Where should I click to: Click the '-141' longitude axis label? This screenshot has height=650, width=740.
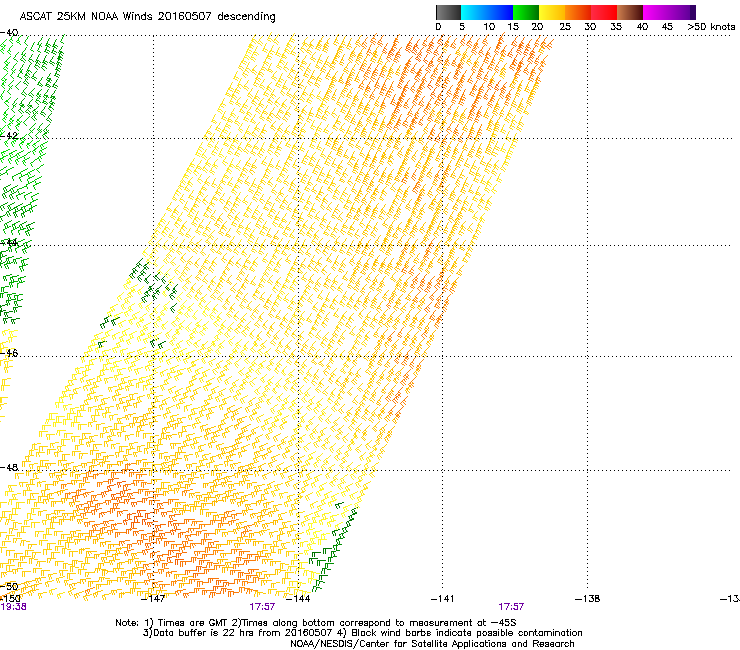[443, 599]
